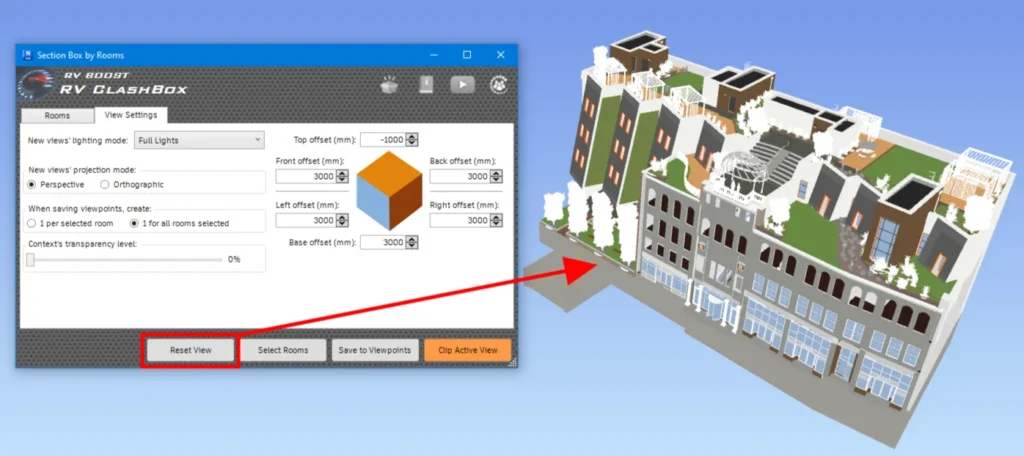This screenshot has height=456, width=1024.
Task: Click the Top offset spinner arrows
Action: pos(412,140)
